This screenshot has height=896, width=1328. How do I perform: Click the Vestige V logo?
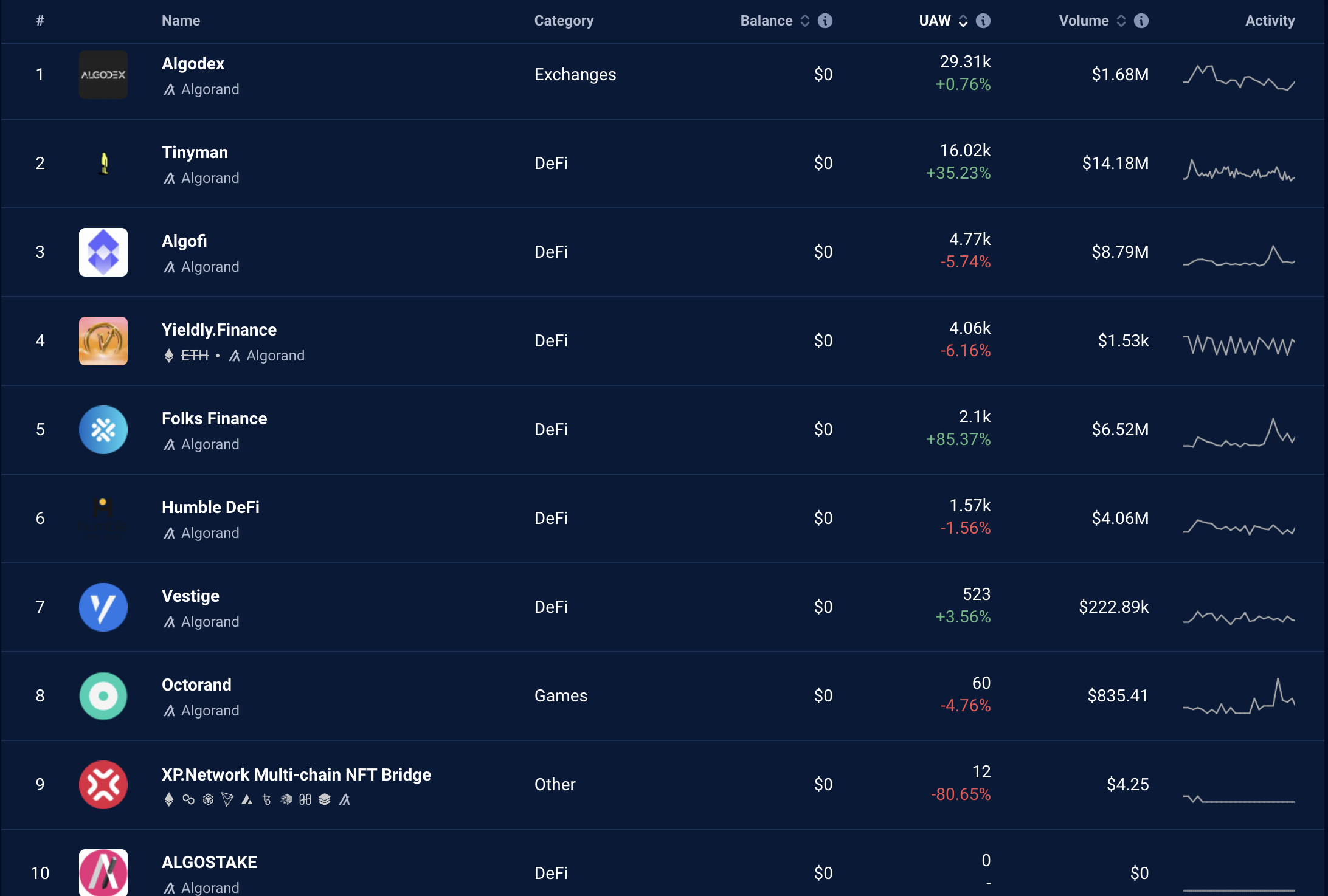(x=103, y=607)
